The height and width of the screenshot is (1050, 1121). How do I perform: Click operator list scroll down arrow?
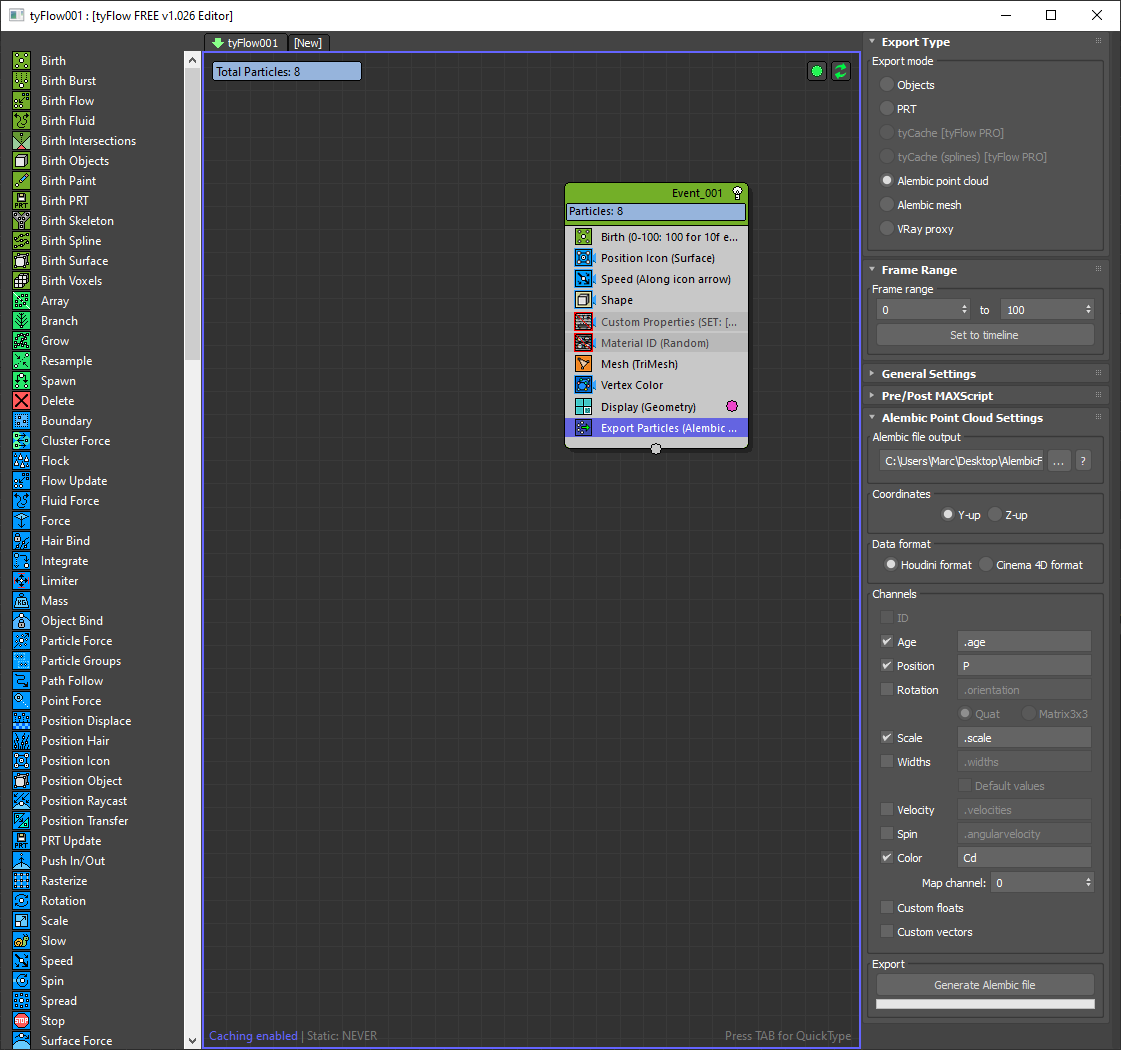click(192, 1041)
